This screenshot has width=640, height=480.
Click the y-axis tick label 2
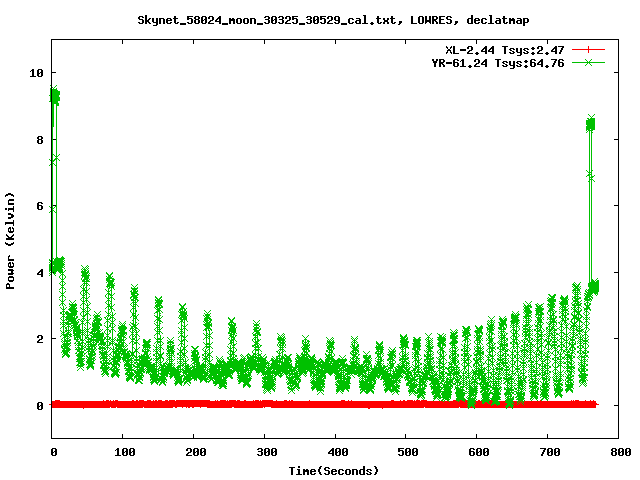pos(40,339)
